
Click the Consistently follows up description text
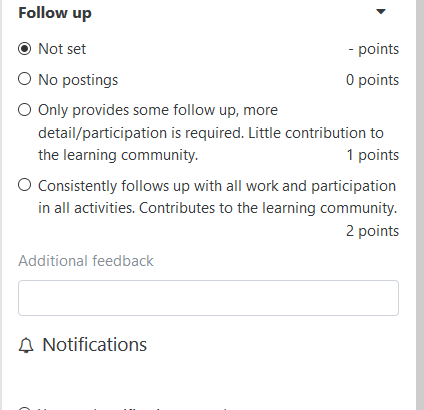coord(217,197)
